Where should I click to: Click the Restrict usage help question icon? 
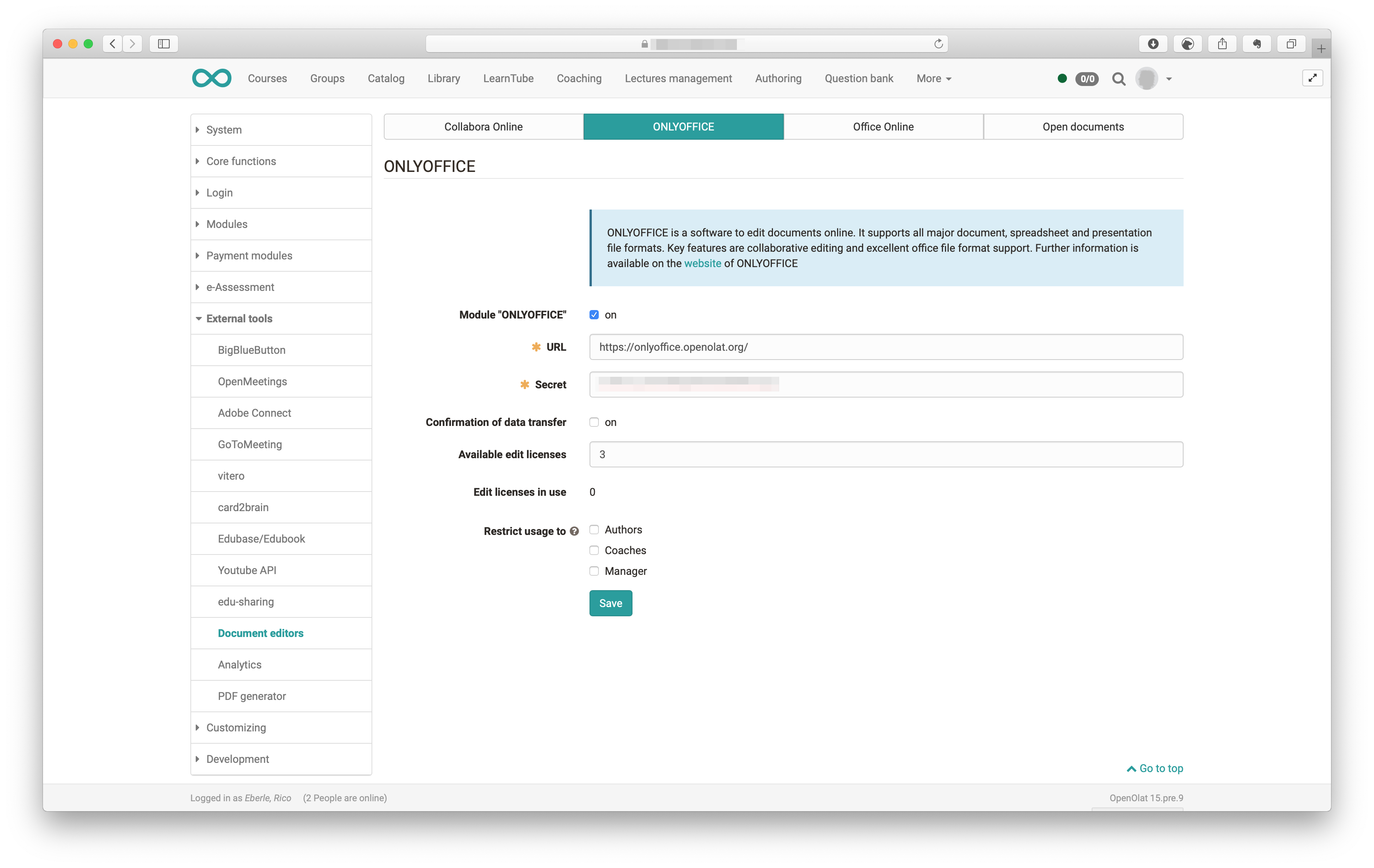pos(575,531)
